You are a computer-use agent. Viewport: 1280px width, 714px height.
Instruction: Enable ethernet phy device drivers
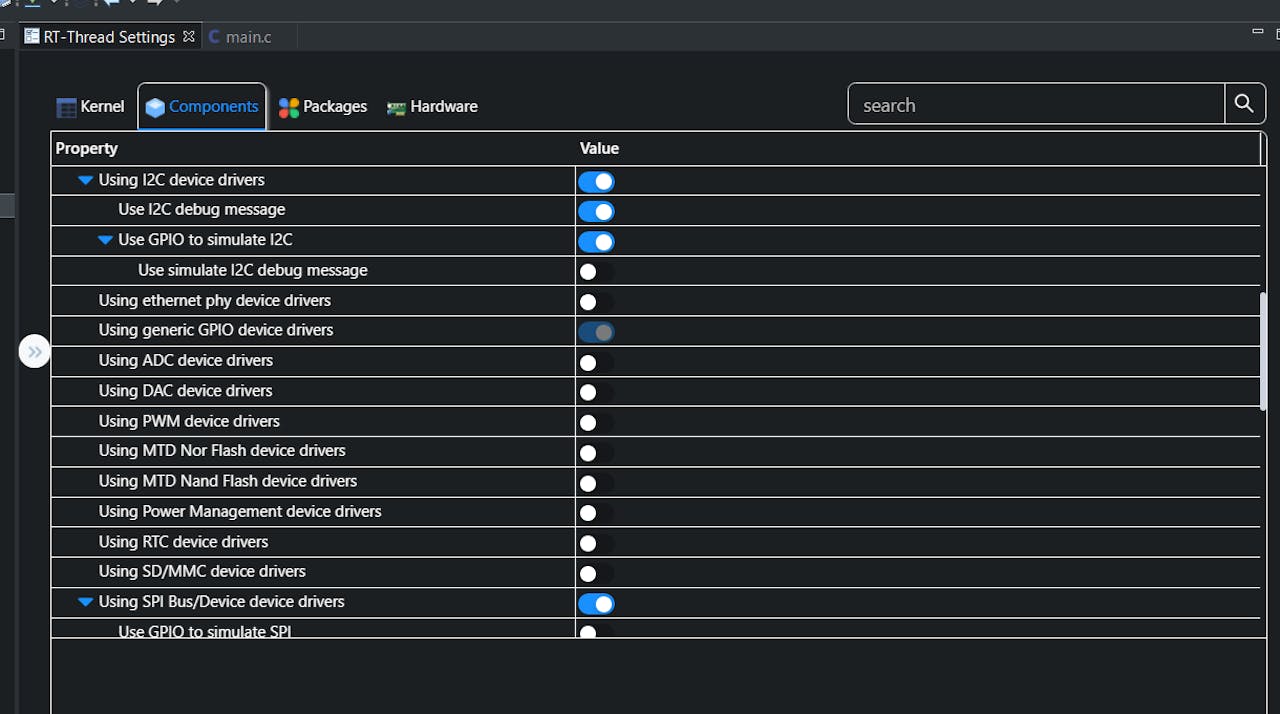[x=596, y=302]
